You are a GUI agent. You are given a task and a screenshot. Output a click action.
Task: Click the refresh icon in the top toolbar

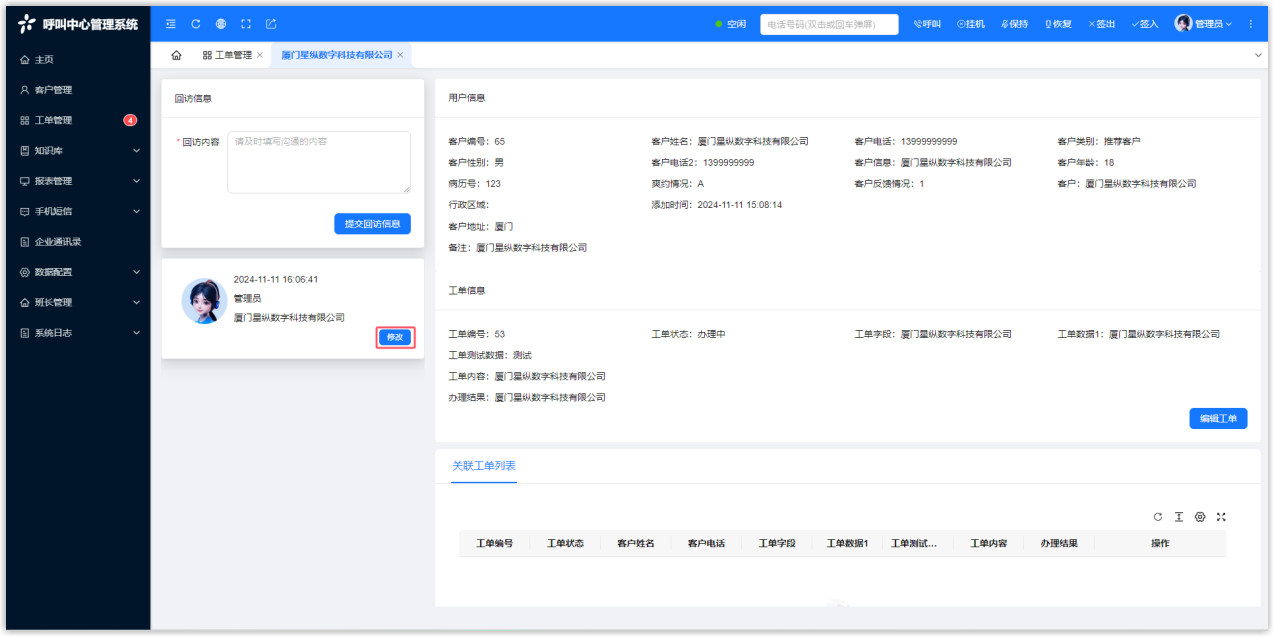(196, 24)
